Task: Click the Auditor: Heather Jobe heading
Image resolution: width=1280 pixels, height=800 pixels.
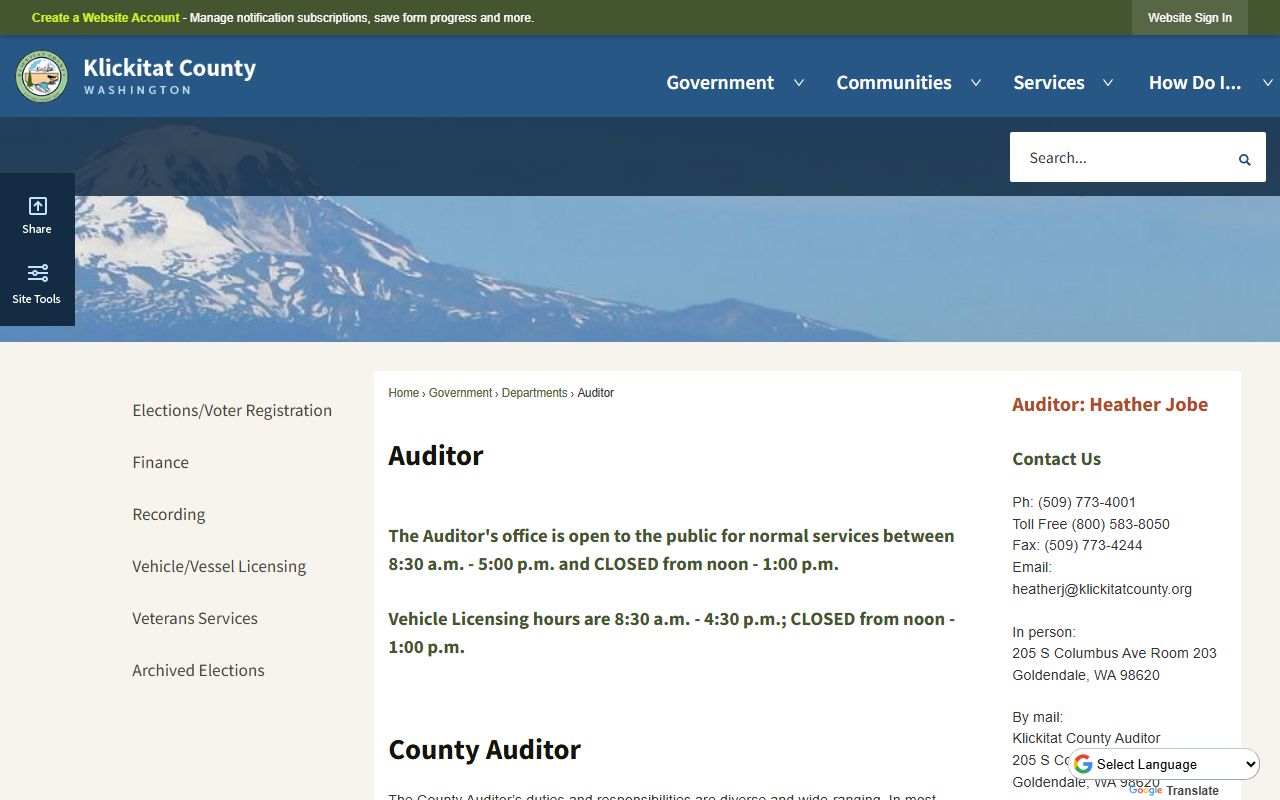Action: [x=1110, y=404]
